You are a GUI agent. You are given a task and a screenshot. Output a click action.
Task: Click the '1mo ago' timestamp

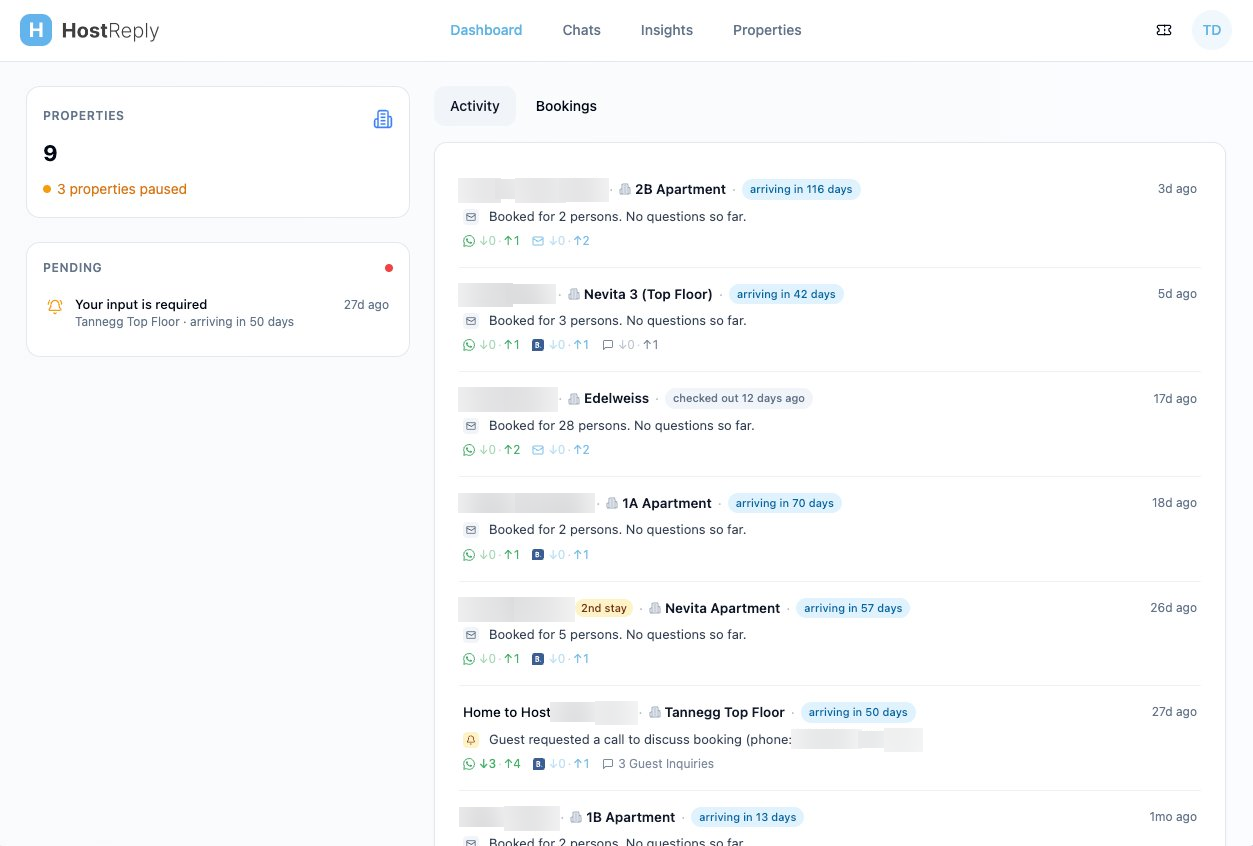pyautogui.click(x=1173, y=817)
